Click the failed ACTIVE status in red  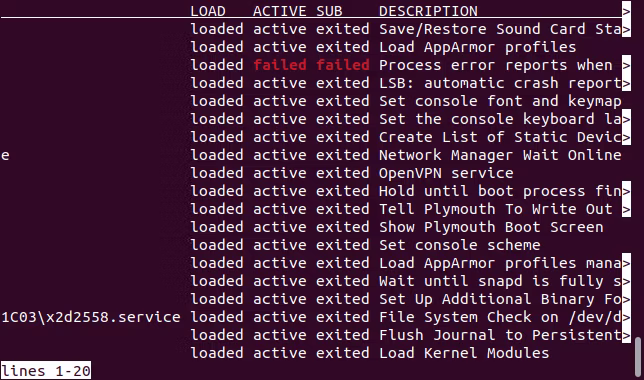[x=280, y=65]
